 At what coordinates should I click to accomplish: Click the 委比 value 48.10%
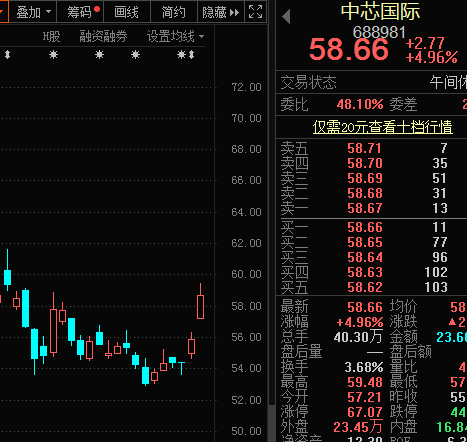click(x=360, y=105)
